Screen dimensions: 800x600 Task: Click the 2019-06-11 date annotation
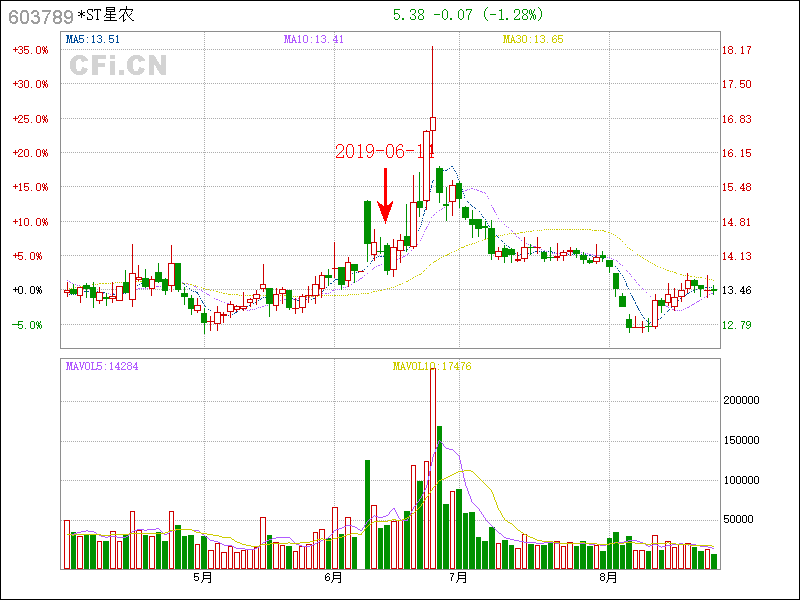coord(385,151)
